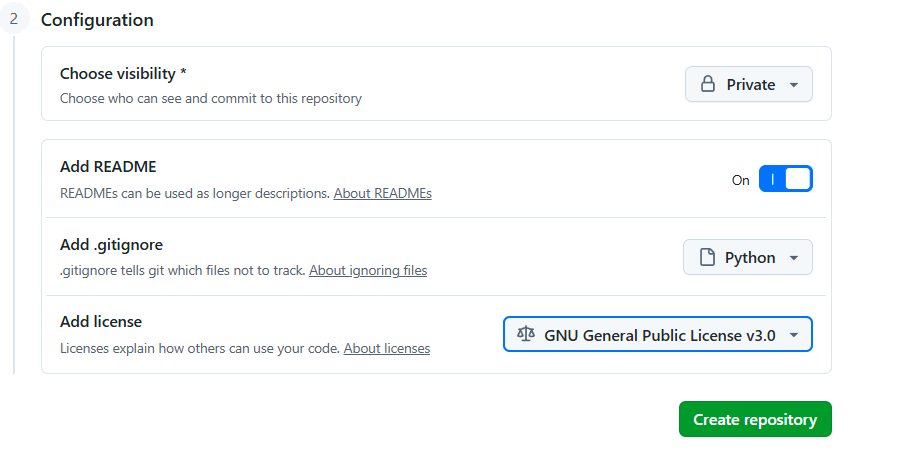This screenshot has height=466, width=900.
Task: Click the caret arrow beside Private
Action: [794, 85]
